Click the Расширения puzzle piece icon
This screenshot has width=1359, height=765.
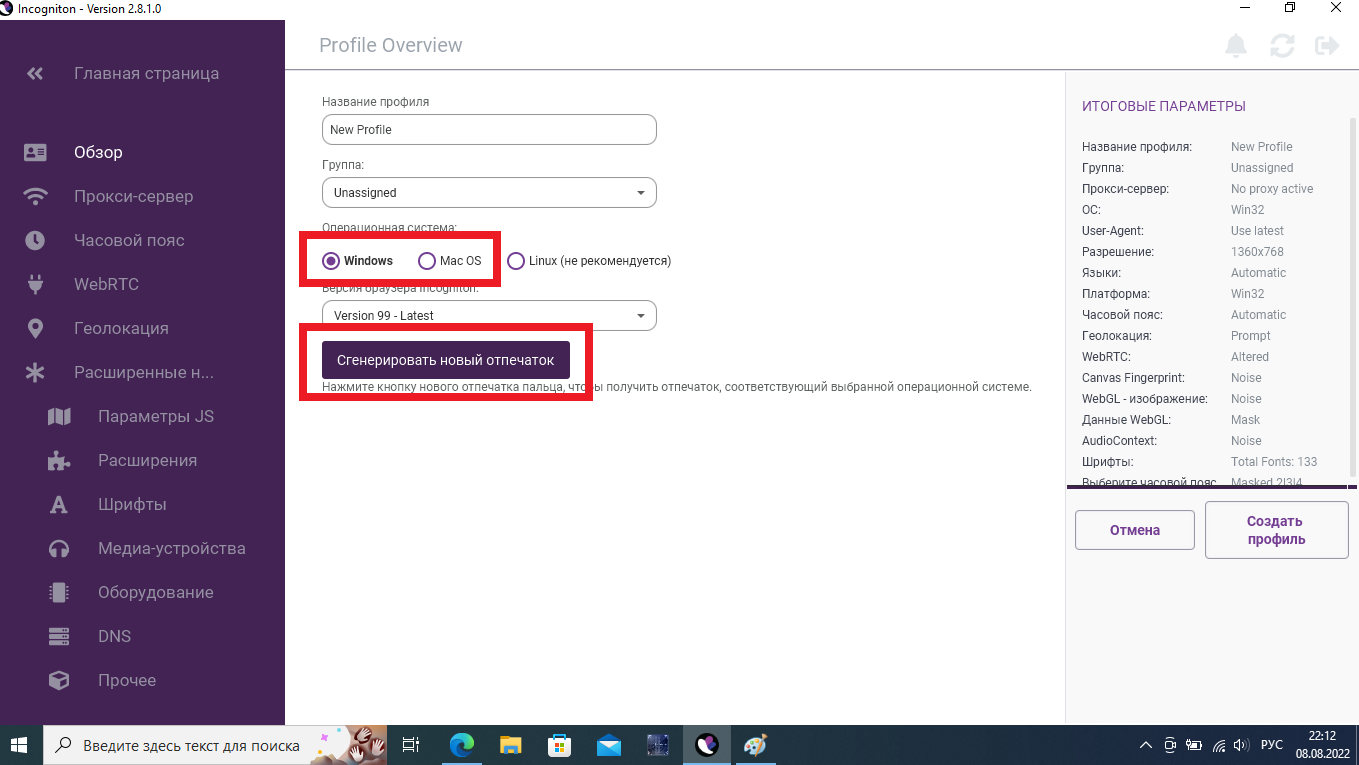click(59, 460)
